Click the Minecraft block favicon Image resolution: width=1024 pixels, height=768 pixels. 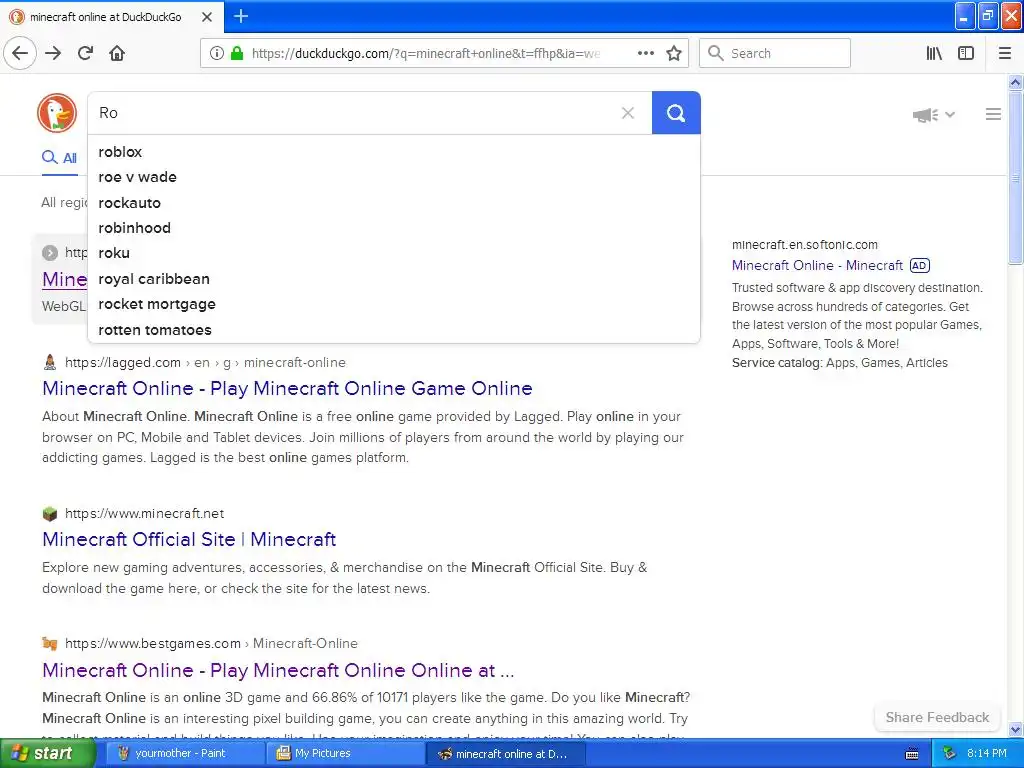[50, 513]
